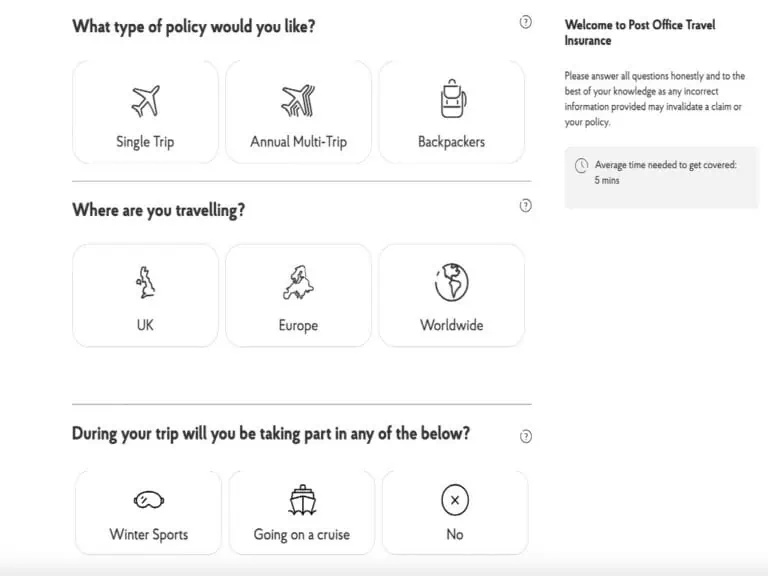This screenshot has height=576, width=768.
Task: Select the Backpackers policy label
Action: coord(451,142)
